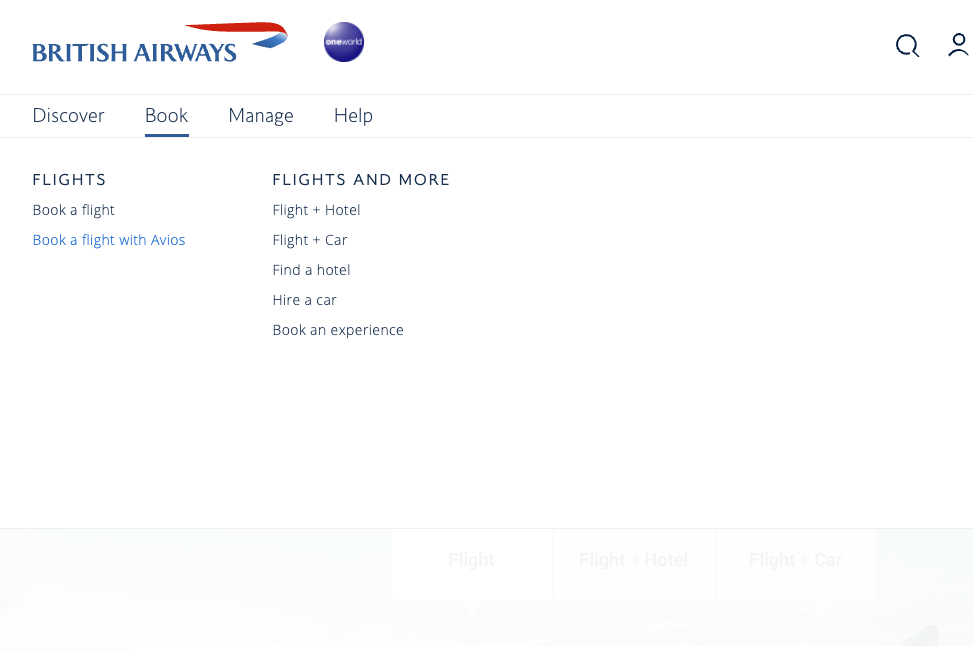The image size is (973, 653).
Task: Open the user account profile icon
Action: click(x=959, y=45)
